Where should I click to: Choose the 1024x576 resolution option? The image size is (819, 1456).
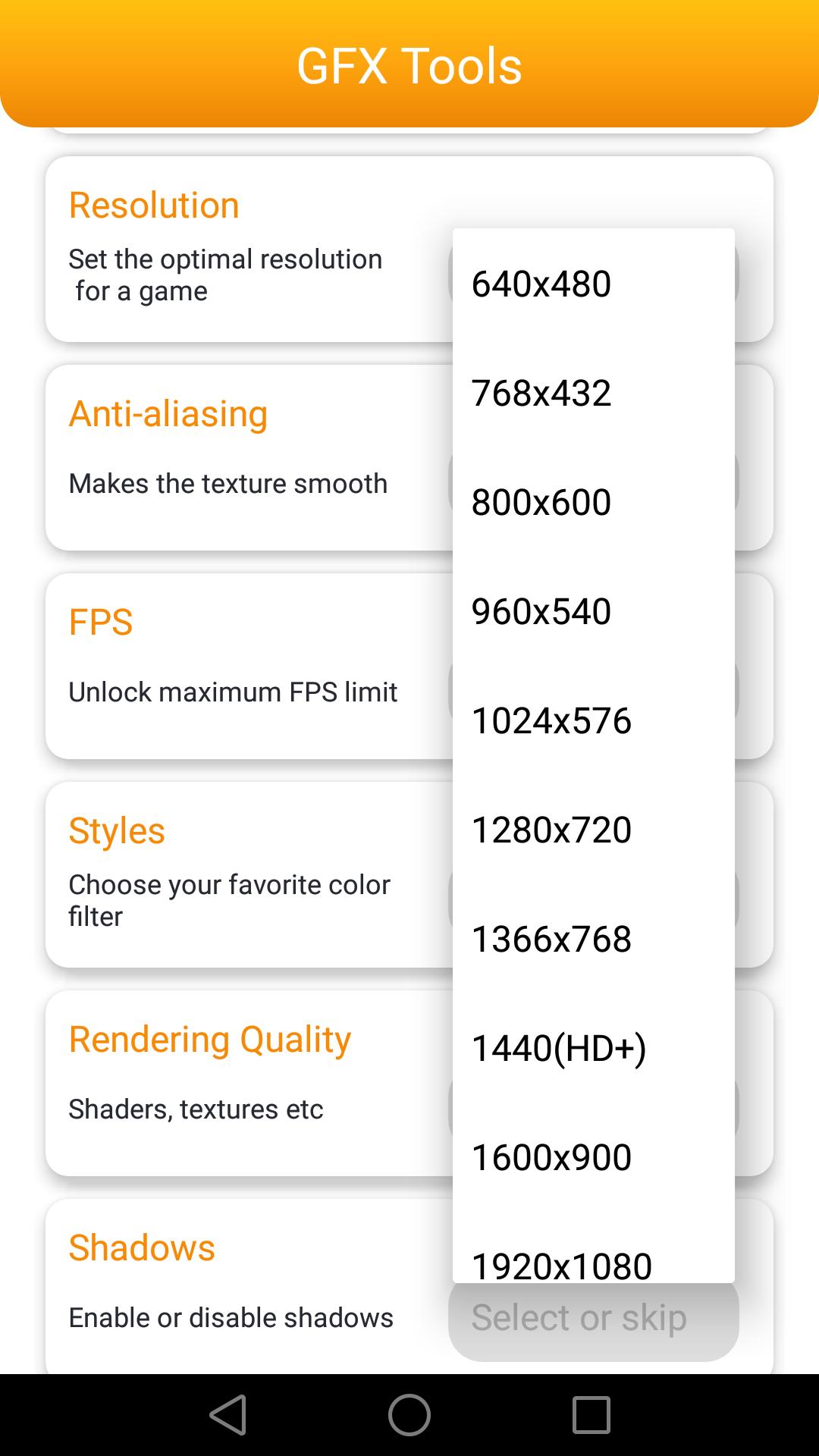[550, 721]
